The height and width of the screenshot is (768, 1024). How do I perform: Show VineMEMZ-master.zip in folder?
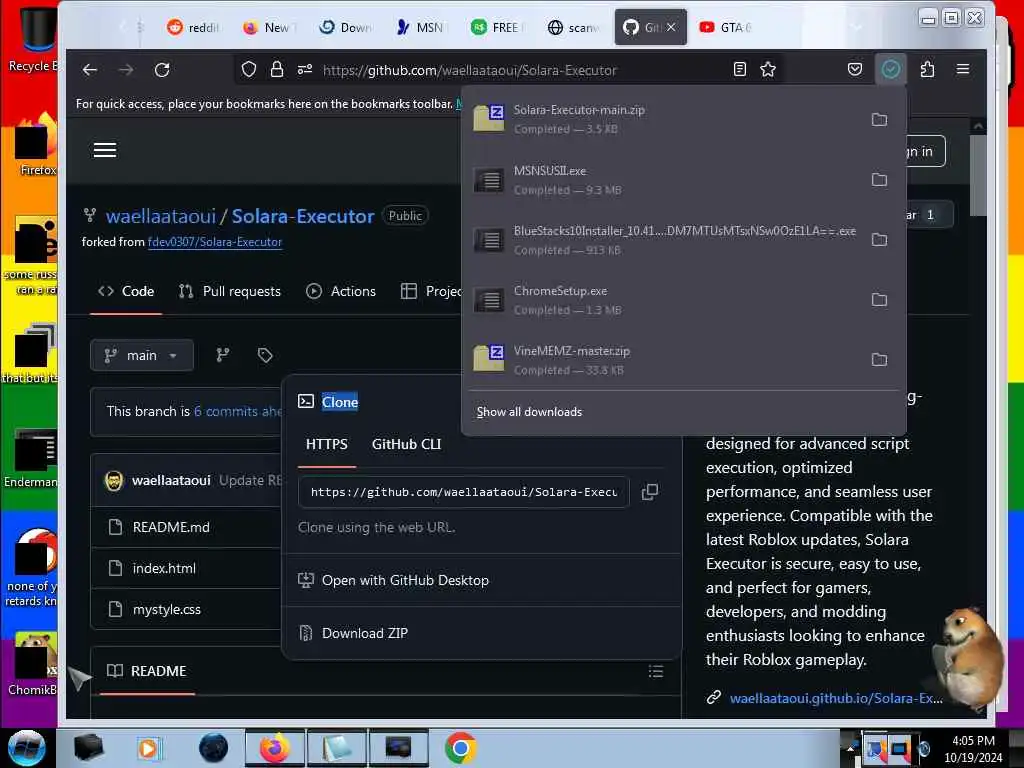pos(879,360)
